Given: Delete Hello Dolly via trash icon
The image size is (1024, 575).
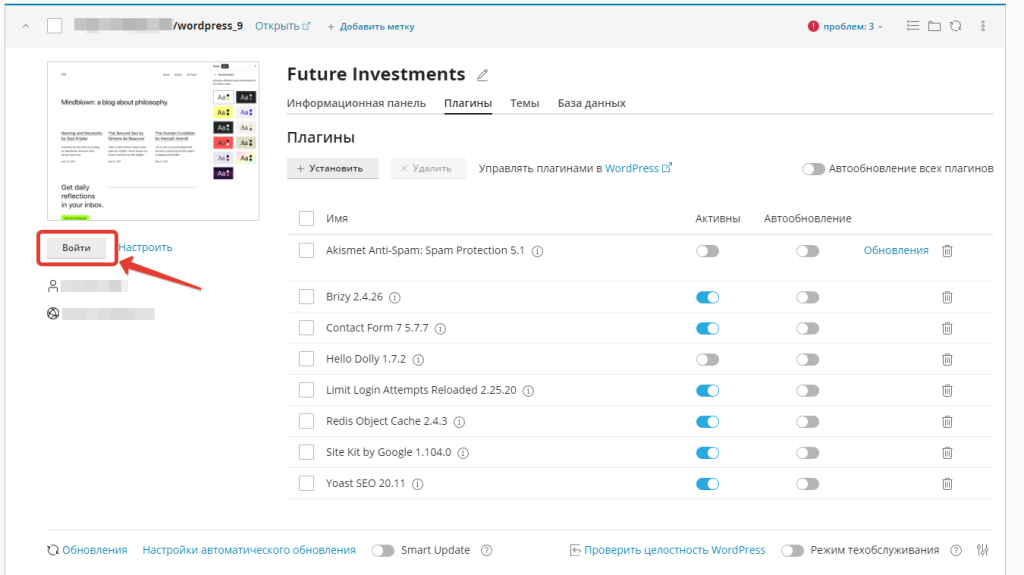Looking at the screenshot, I should (948, 359).
